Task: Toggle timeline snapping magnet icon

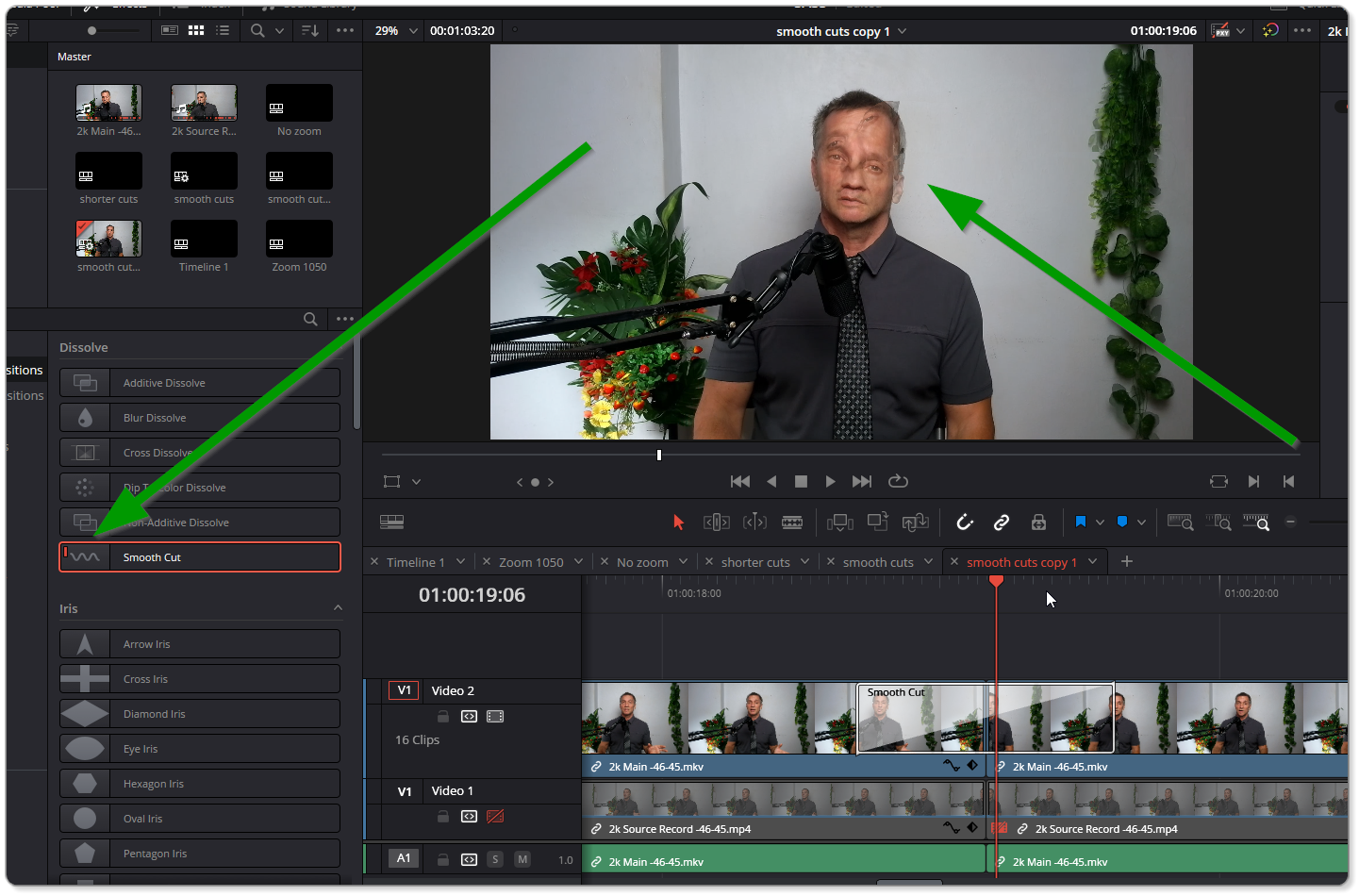Action: click(x=964, y=522)
